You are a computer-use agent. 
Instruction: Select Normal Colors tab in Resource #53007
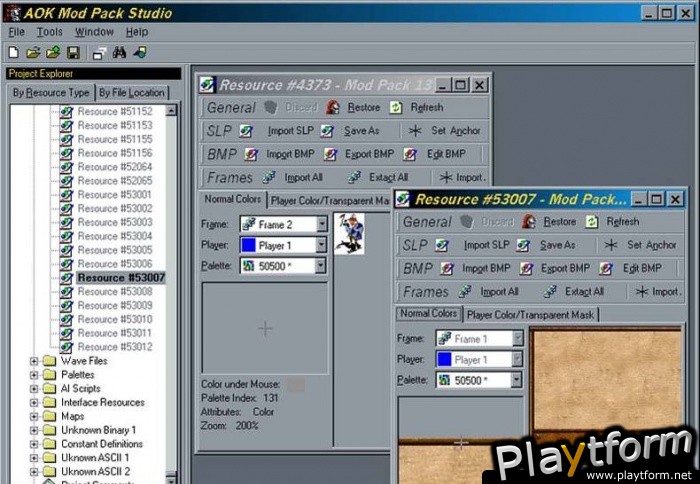(428, 313)
